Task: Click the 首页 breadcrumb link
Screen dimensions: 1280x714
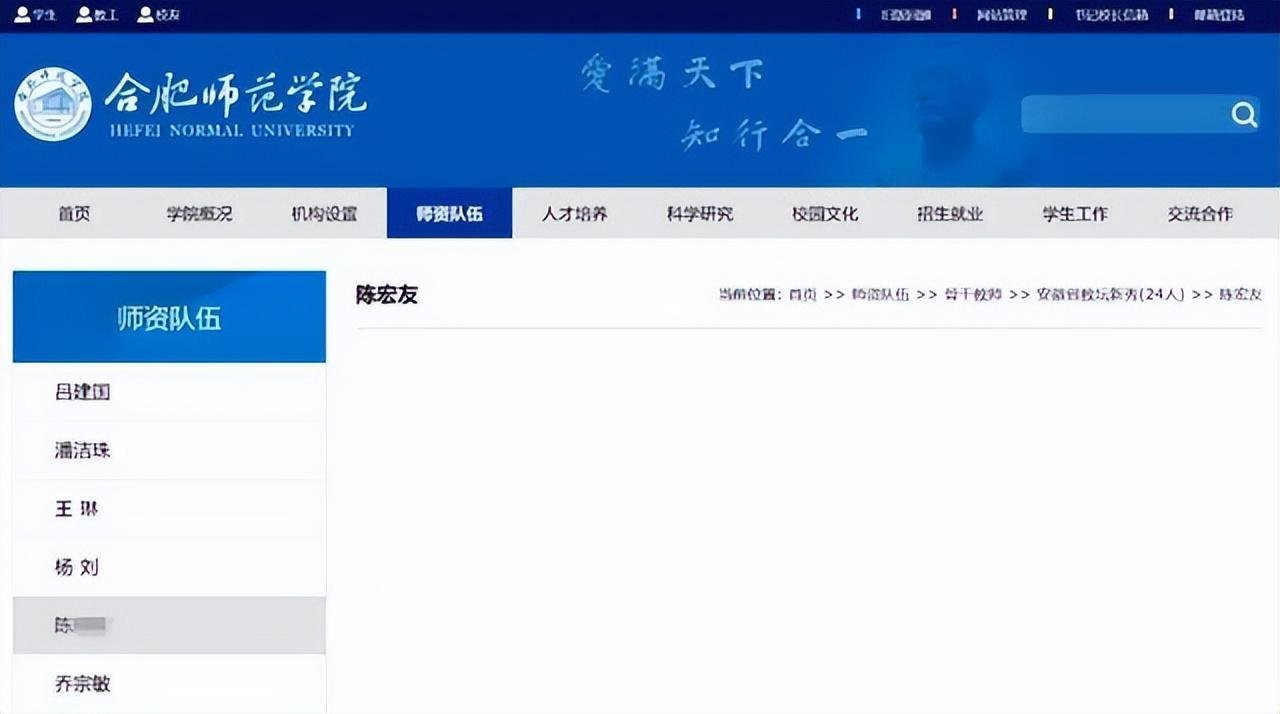Action: click(802, 295)
